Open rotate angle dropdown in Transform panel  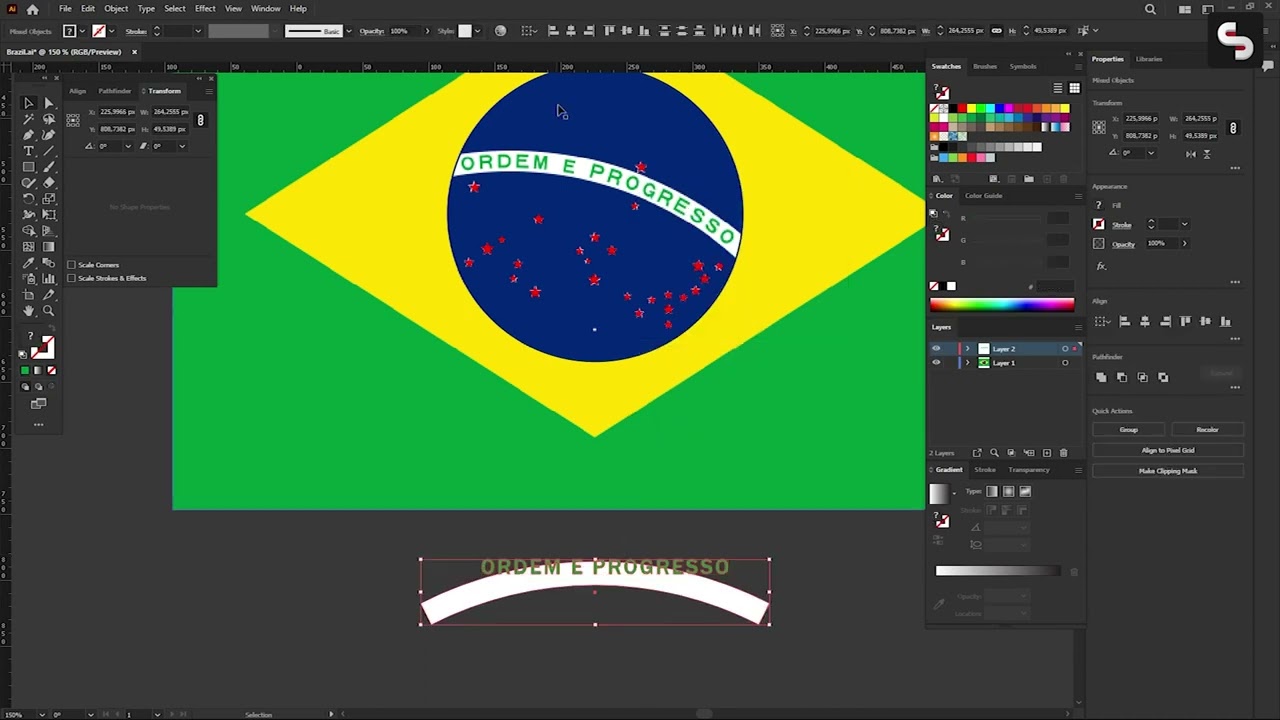coord(127,146)
